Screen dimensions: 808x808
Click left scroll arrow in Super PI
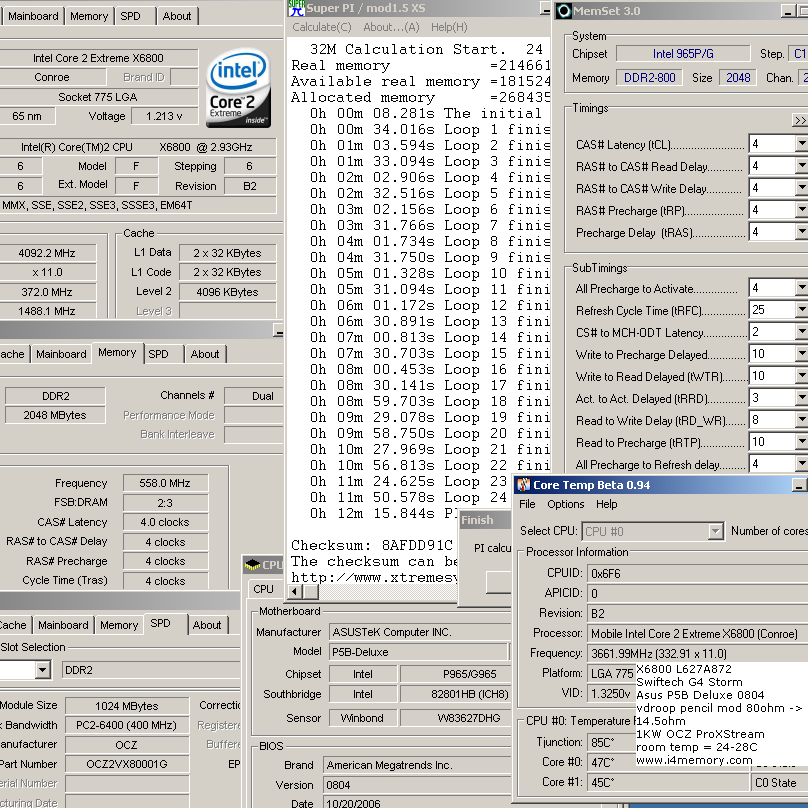294,592
